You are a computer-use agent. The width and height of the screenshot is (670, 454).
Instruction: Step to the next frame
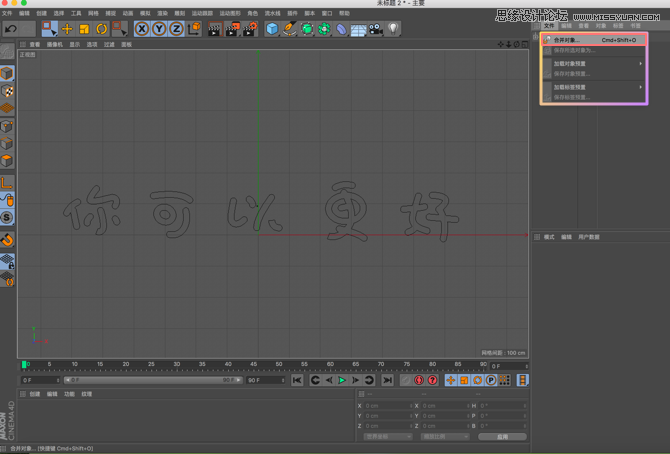356,380
